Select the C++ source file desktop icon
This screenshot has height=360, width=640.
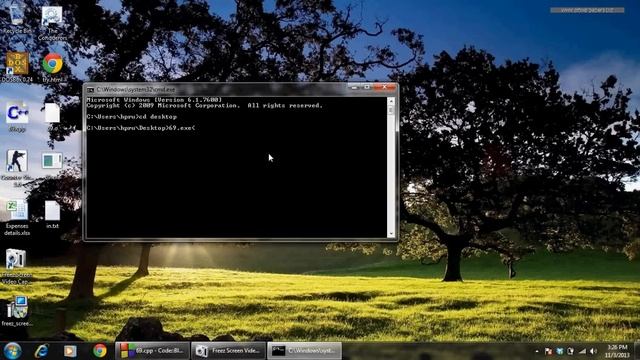(x=17, y=117)
